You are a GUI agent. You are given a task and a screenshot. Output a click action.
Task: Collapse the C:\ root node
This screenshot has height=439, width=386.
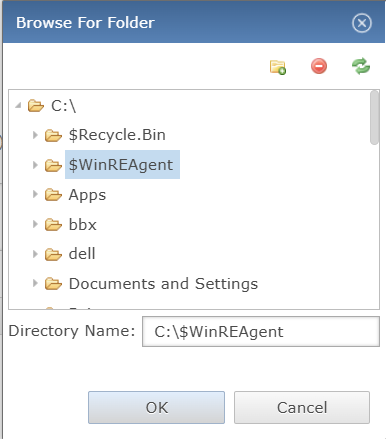[18, 106]
